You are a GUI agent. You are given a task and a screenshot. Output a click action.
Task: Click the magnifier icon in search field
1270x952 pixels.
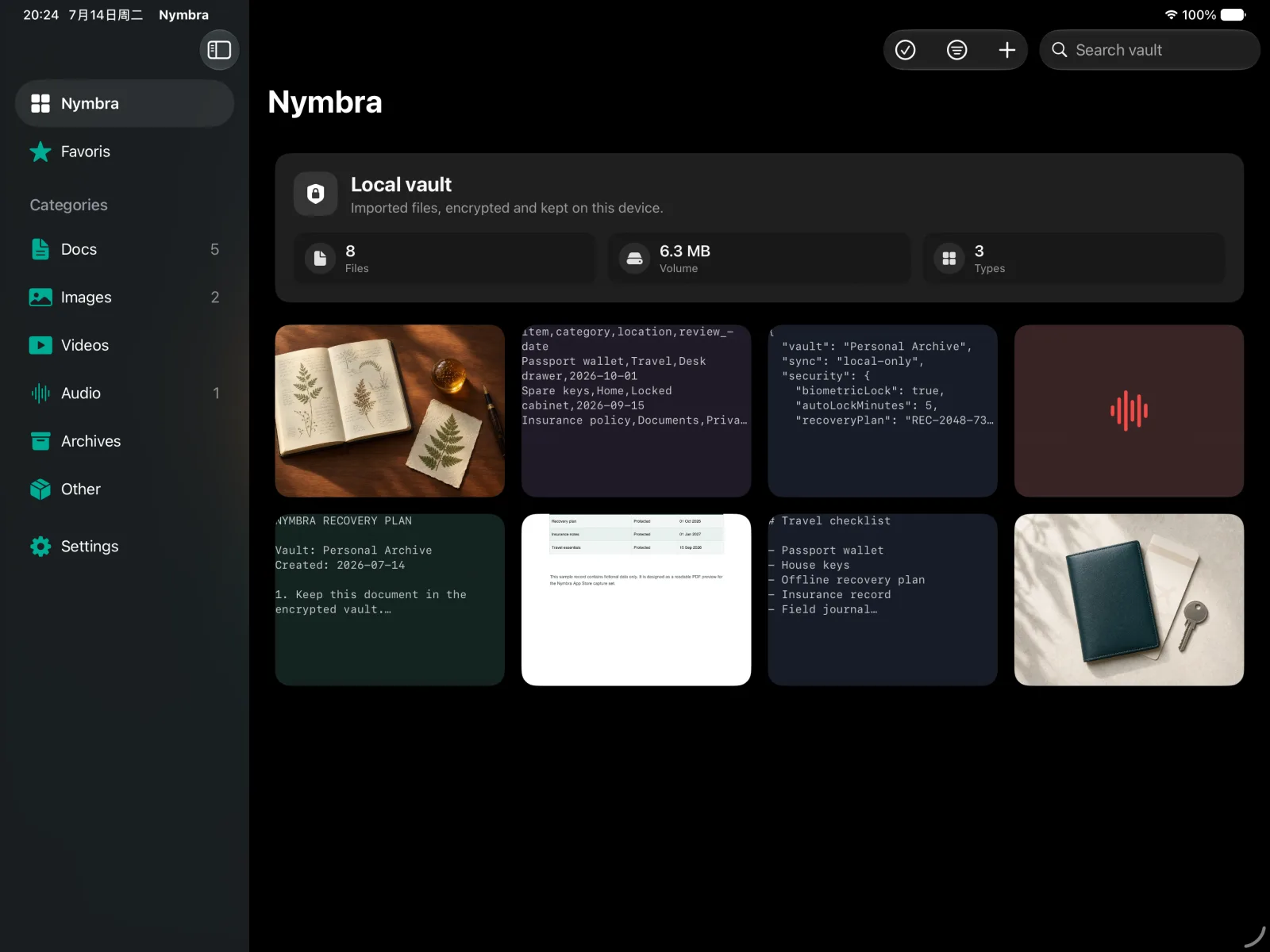click(1059, 50)
